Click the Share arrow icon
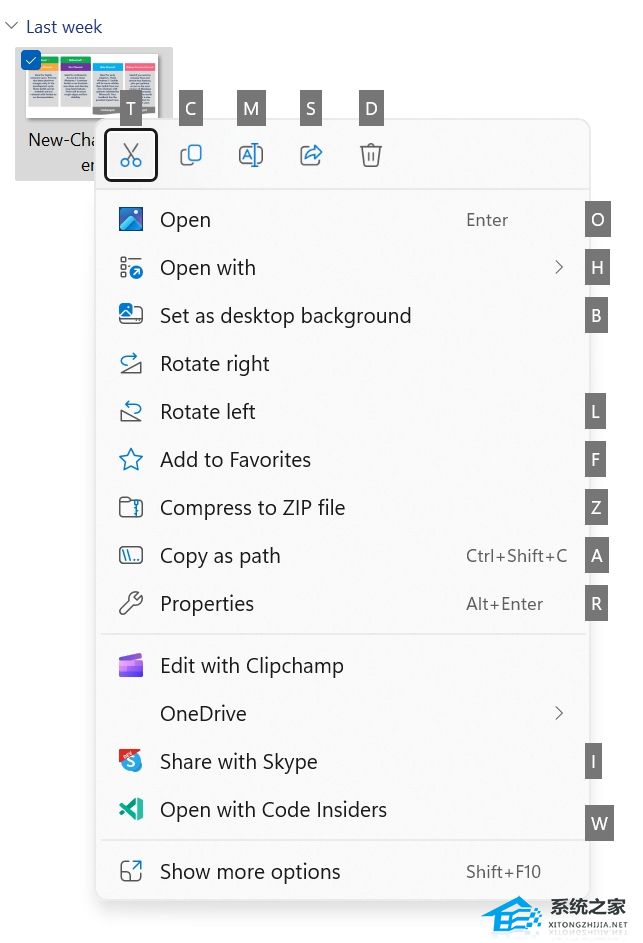 pyautogui.click(x=311, y=155)
